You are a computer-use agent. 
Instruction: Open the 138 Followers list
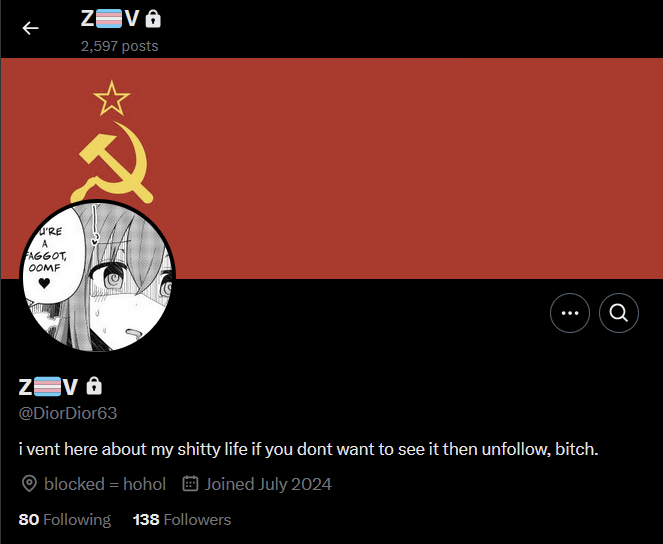click(x=182, y=519)
